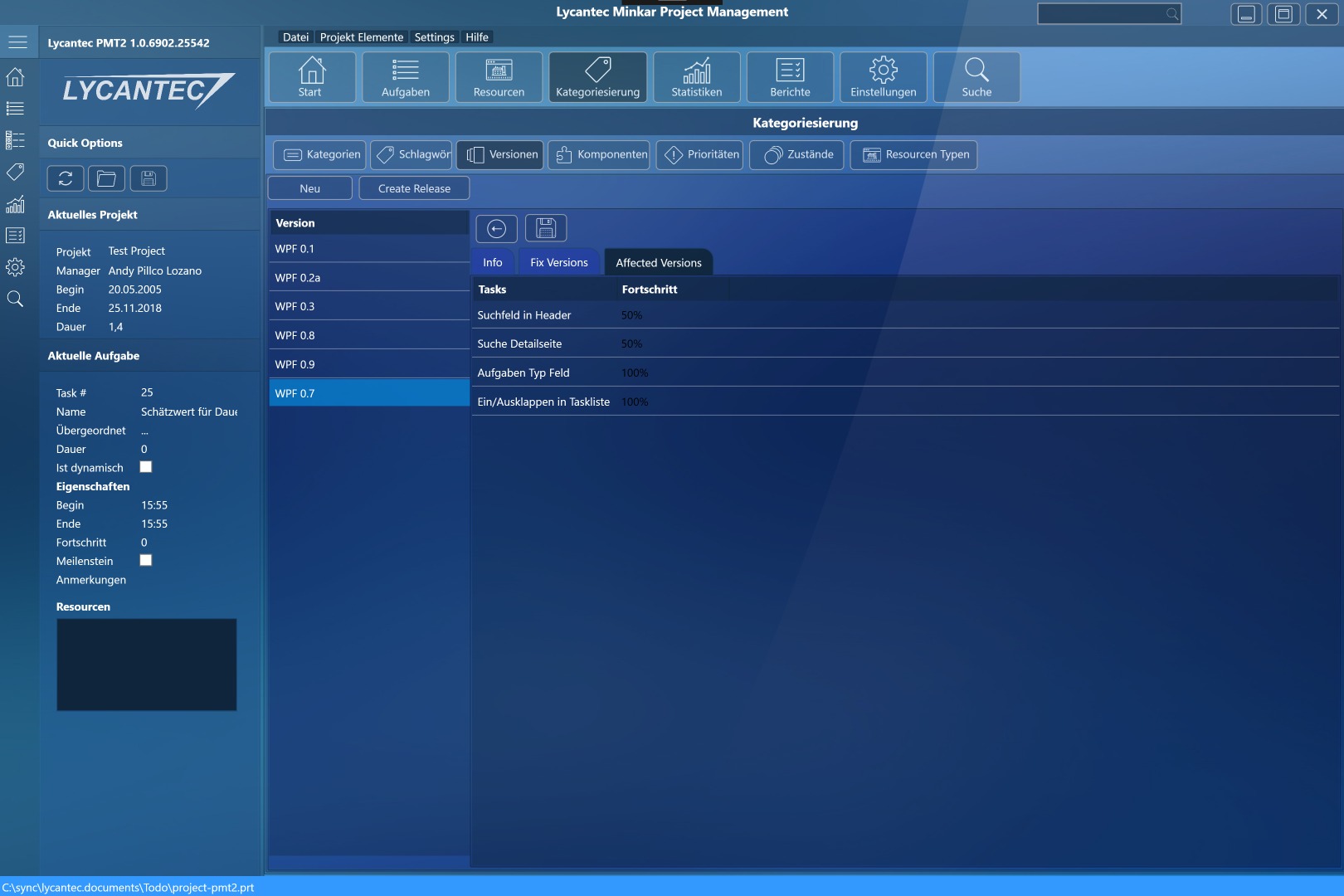Open the Zustände sub-section
Viewport: 1344px width, 896px height.
tap(797, 155)
